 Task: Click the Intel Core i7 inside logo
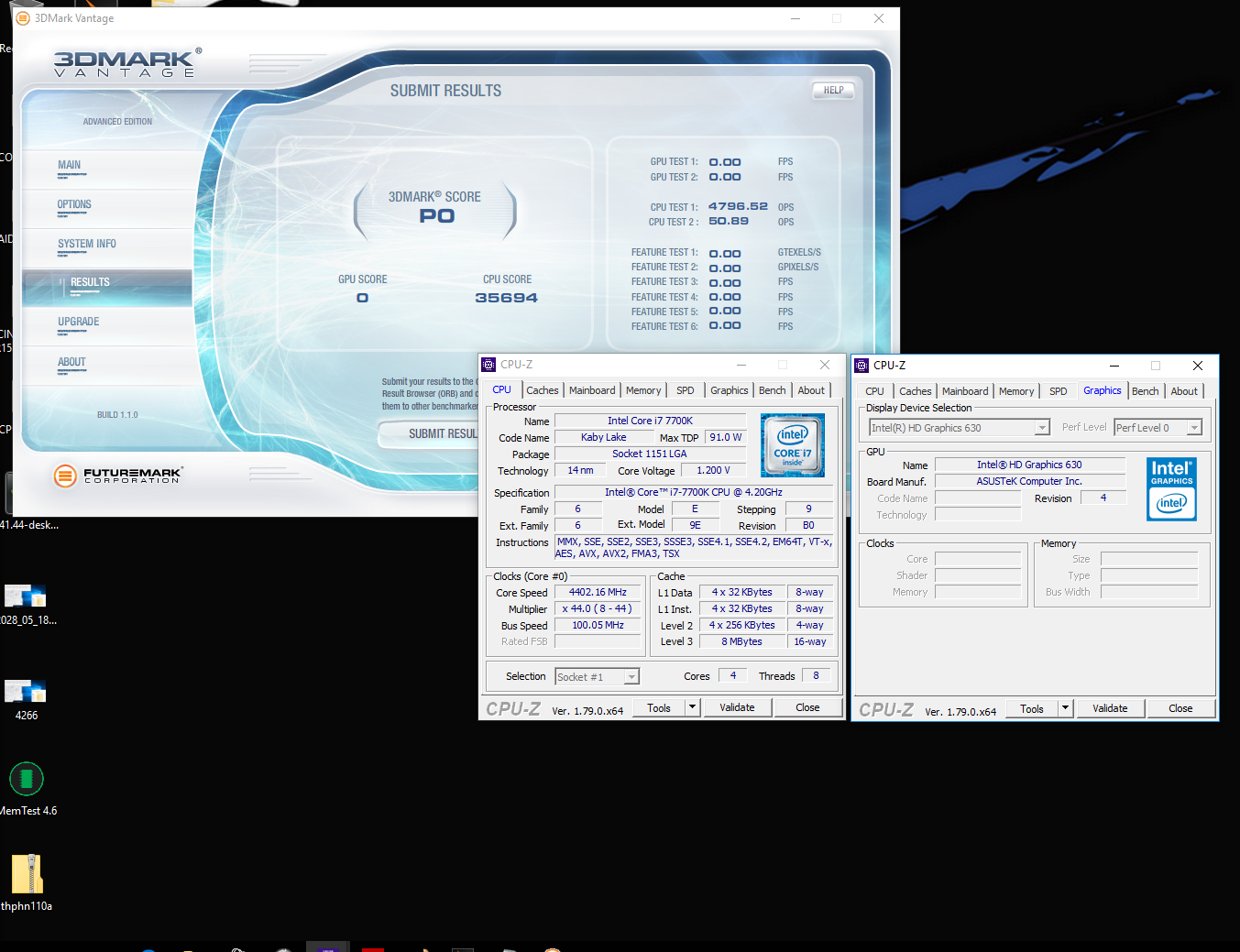tap(793, 445)
